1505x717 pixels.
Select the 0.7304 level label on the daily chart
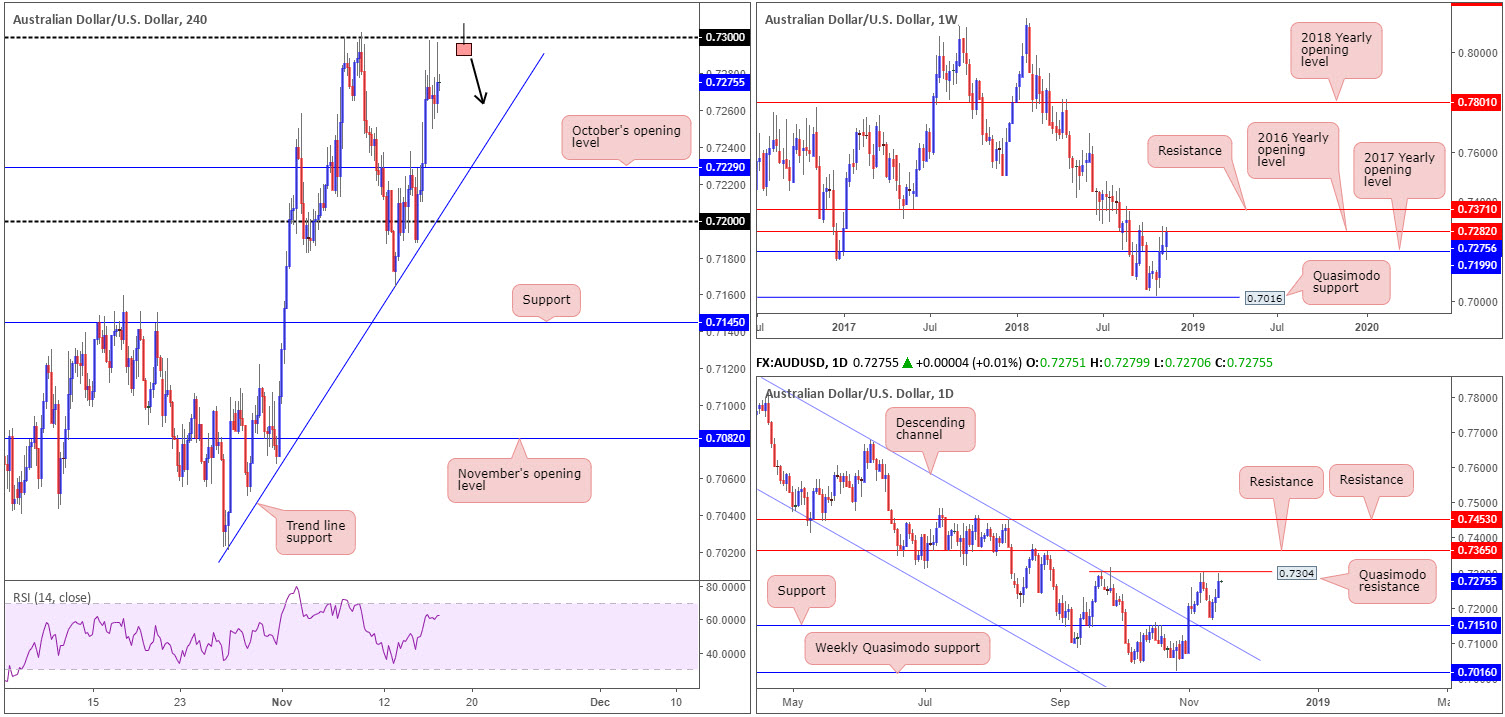click(1295, 573)
